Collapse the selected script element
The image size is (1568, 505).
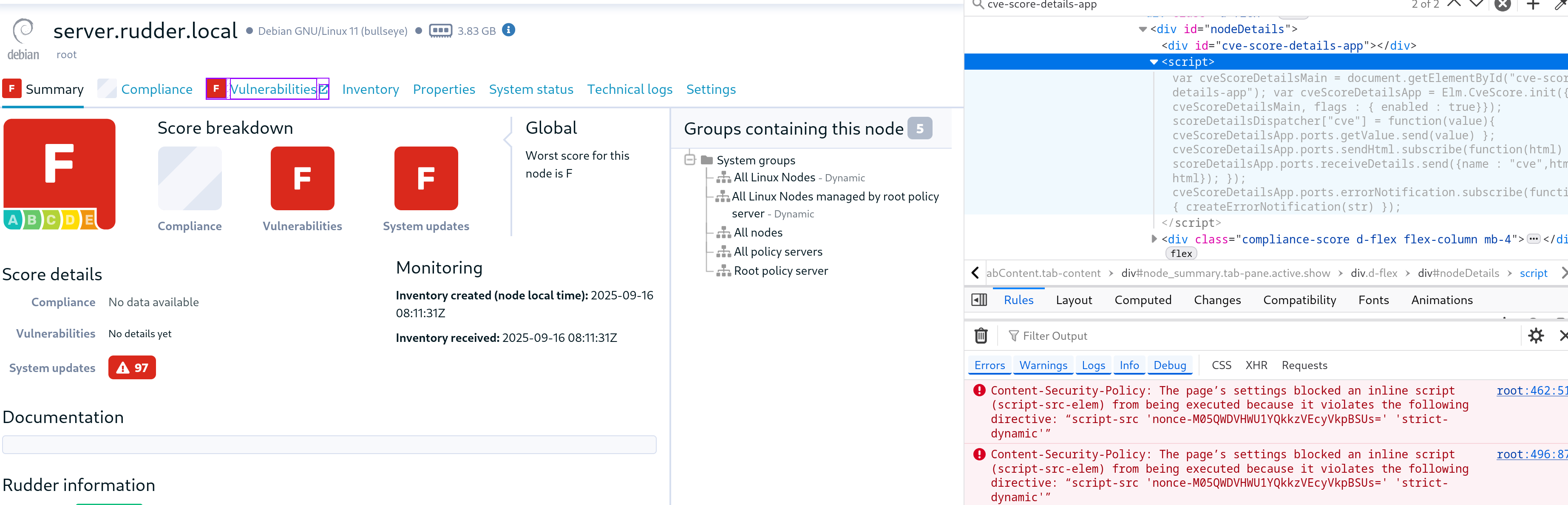[x=1154, y=62]
